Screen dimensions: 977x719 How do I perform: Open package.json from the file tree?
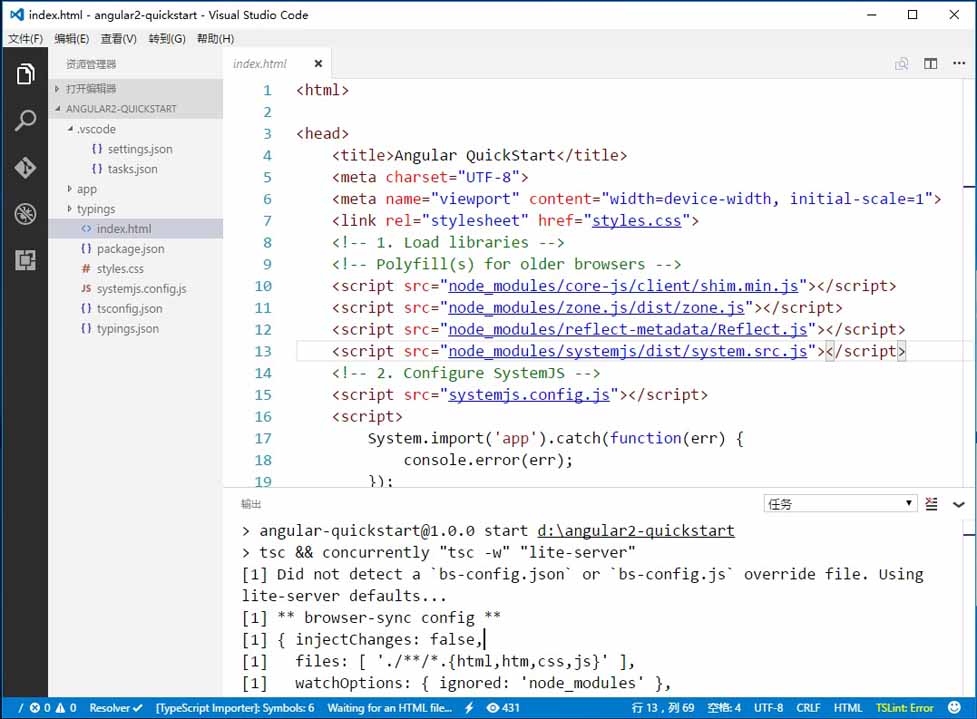[x=130, y=249]
